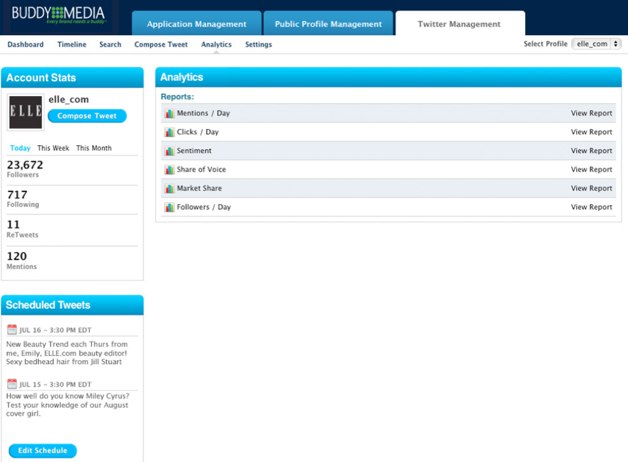Click the calendar icon for JUL 15 tweet
628x462 pixels.
pyautogui.click(x=12, y=384)
